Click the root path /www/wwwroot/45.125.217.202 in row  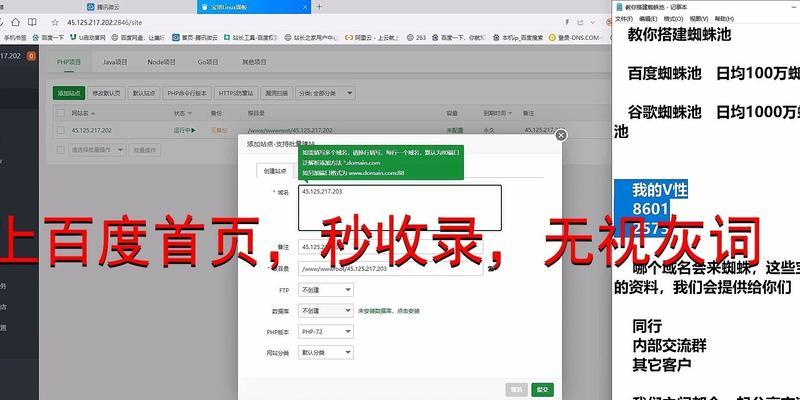[290, 130]
